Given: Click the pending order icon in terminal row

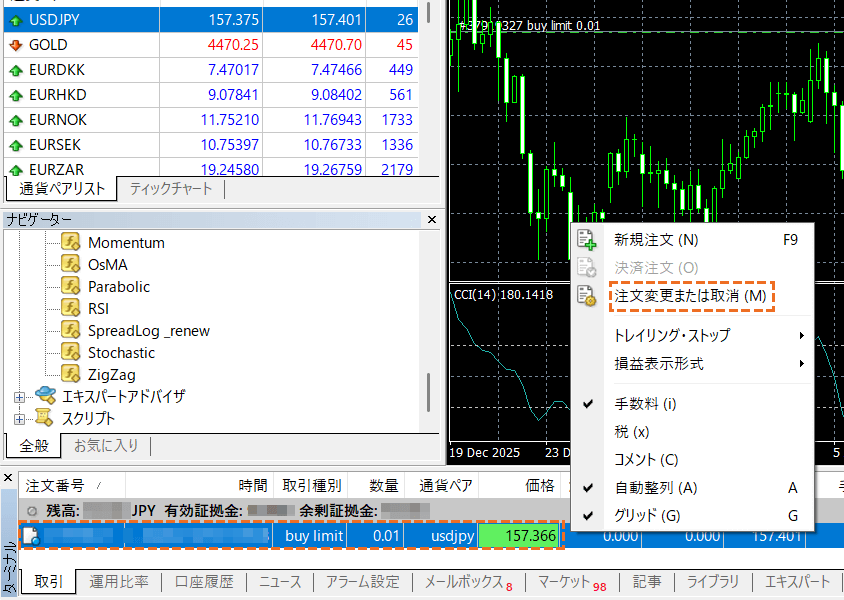Looking at the screenshot, I should (x=30, y=536).
